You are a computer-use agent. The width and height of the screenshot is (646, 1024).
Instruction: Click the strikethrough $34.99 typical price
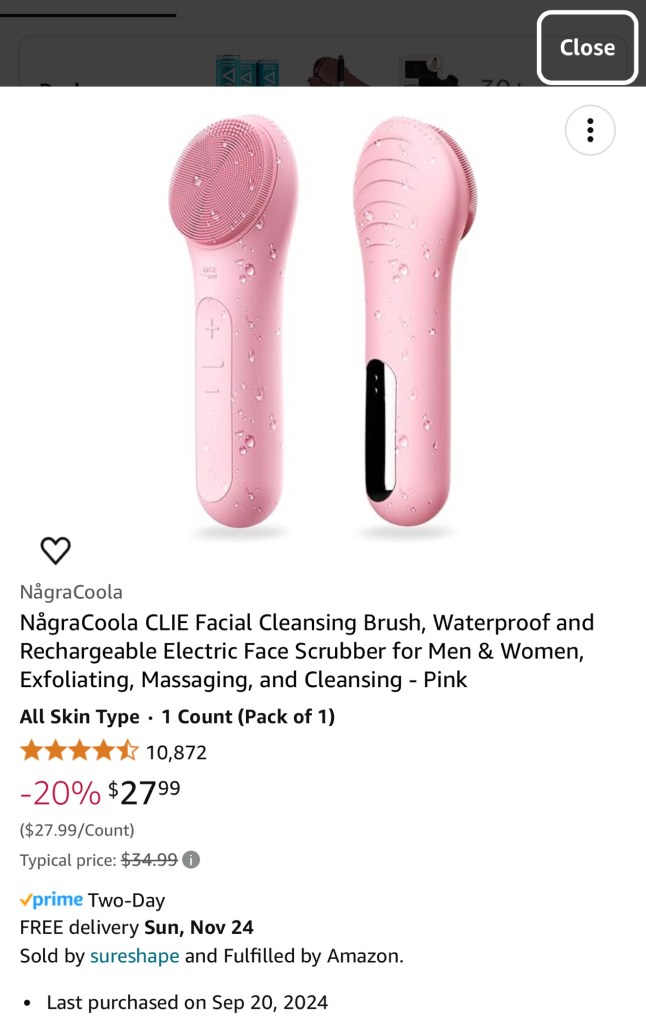click(150, 859)
